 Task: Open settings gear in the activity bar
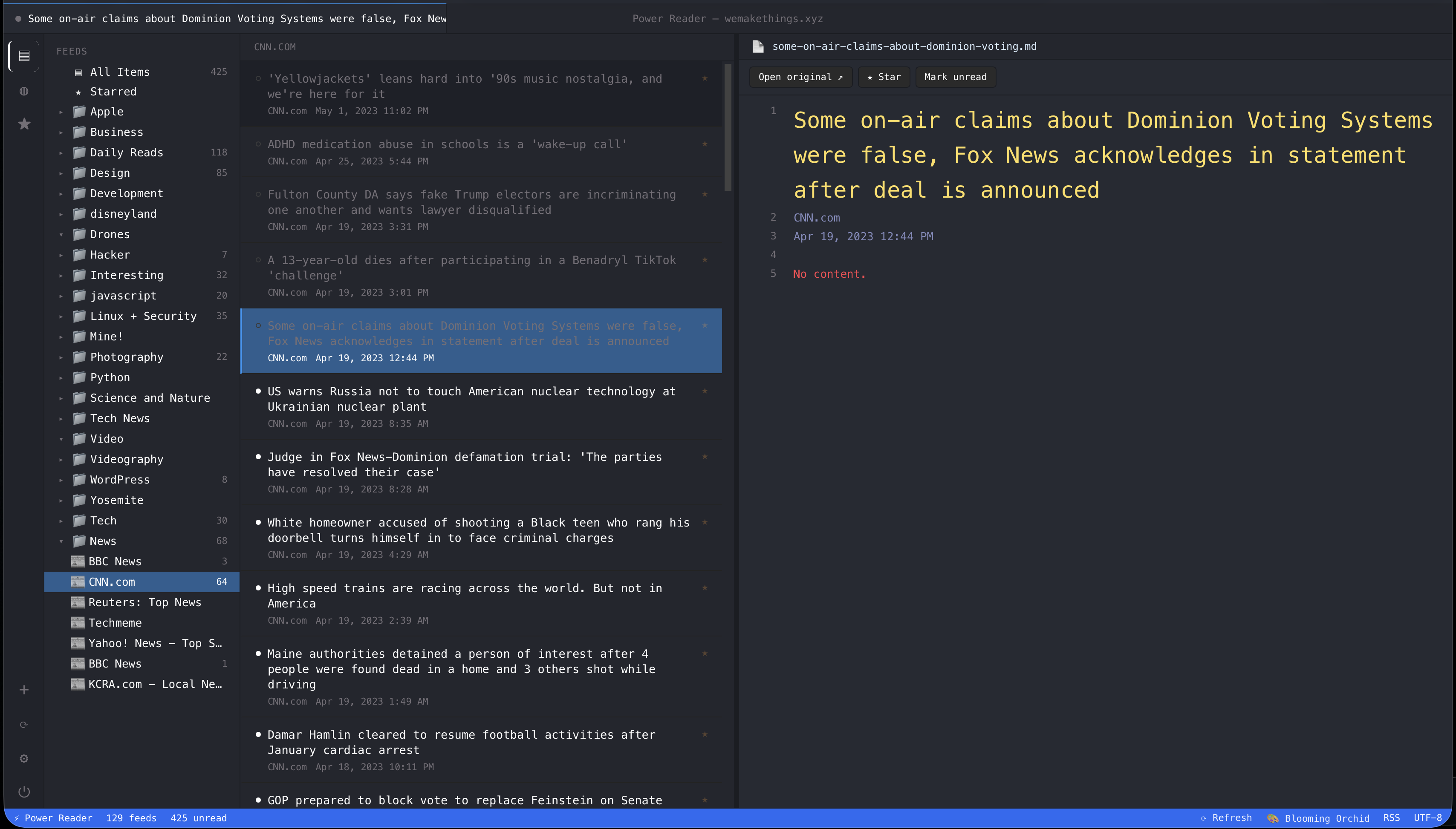[x=24, y=758]
